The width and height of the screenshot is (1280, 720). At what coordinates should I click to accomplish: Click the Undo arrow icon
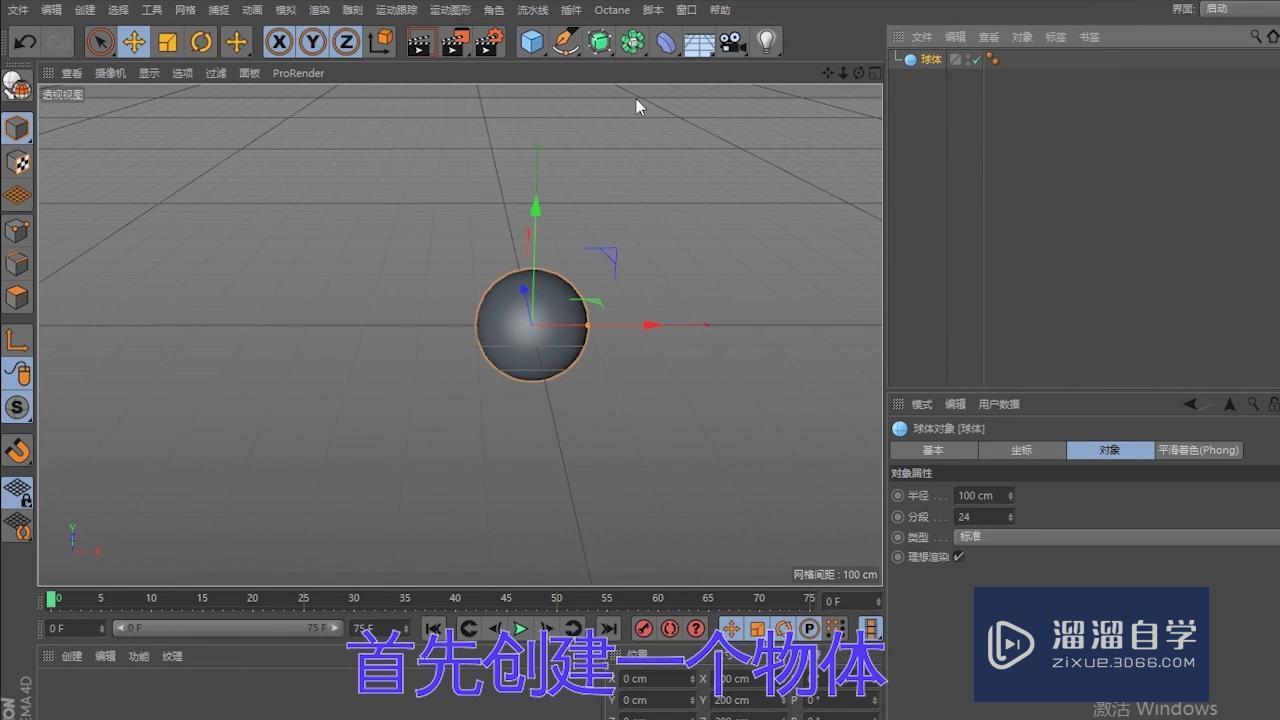click(25, 42)
